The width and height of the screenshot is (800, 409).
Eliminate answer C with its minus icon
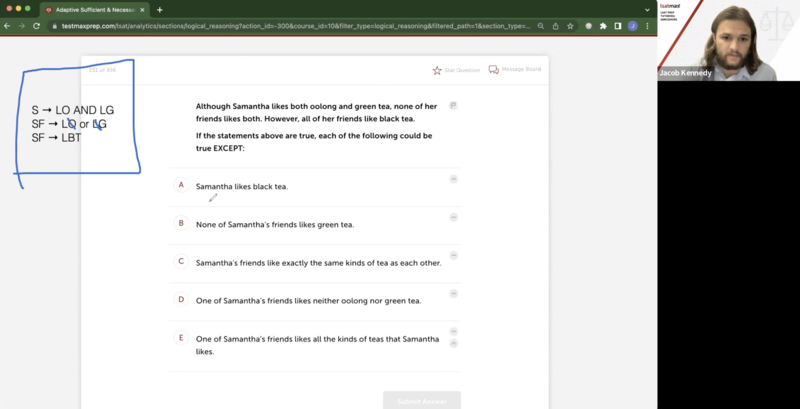[x=453, y=255]
